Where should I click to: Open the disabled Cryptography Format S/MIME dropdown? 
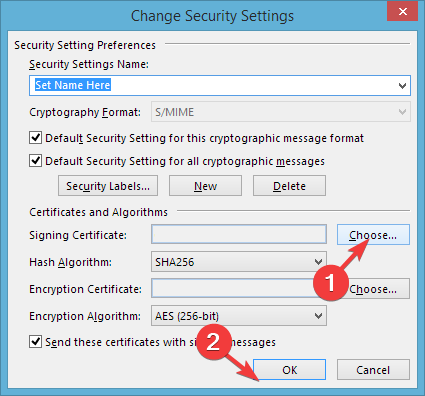(281, 112)
